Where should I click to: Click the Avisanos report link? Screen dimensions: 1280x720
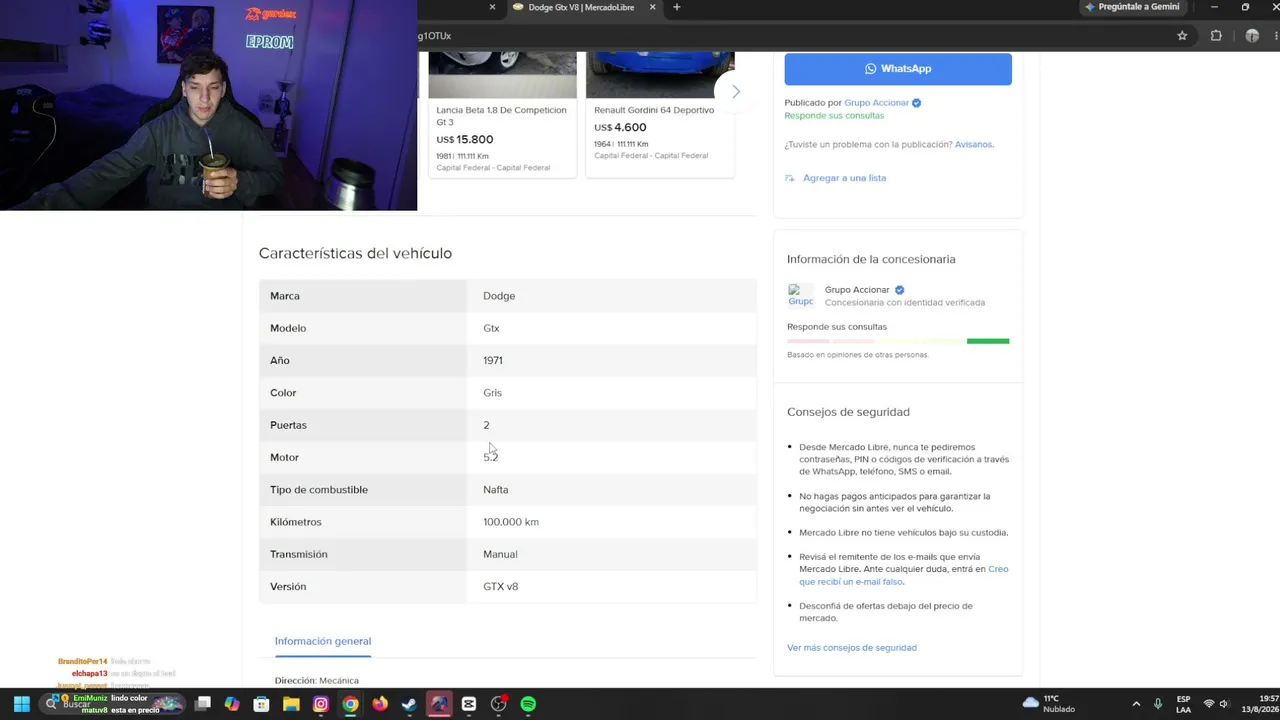[x=973, y=144]
